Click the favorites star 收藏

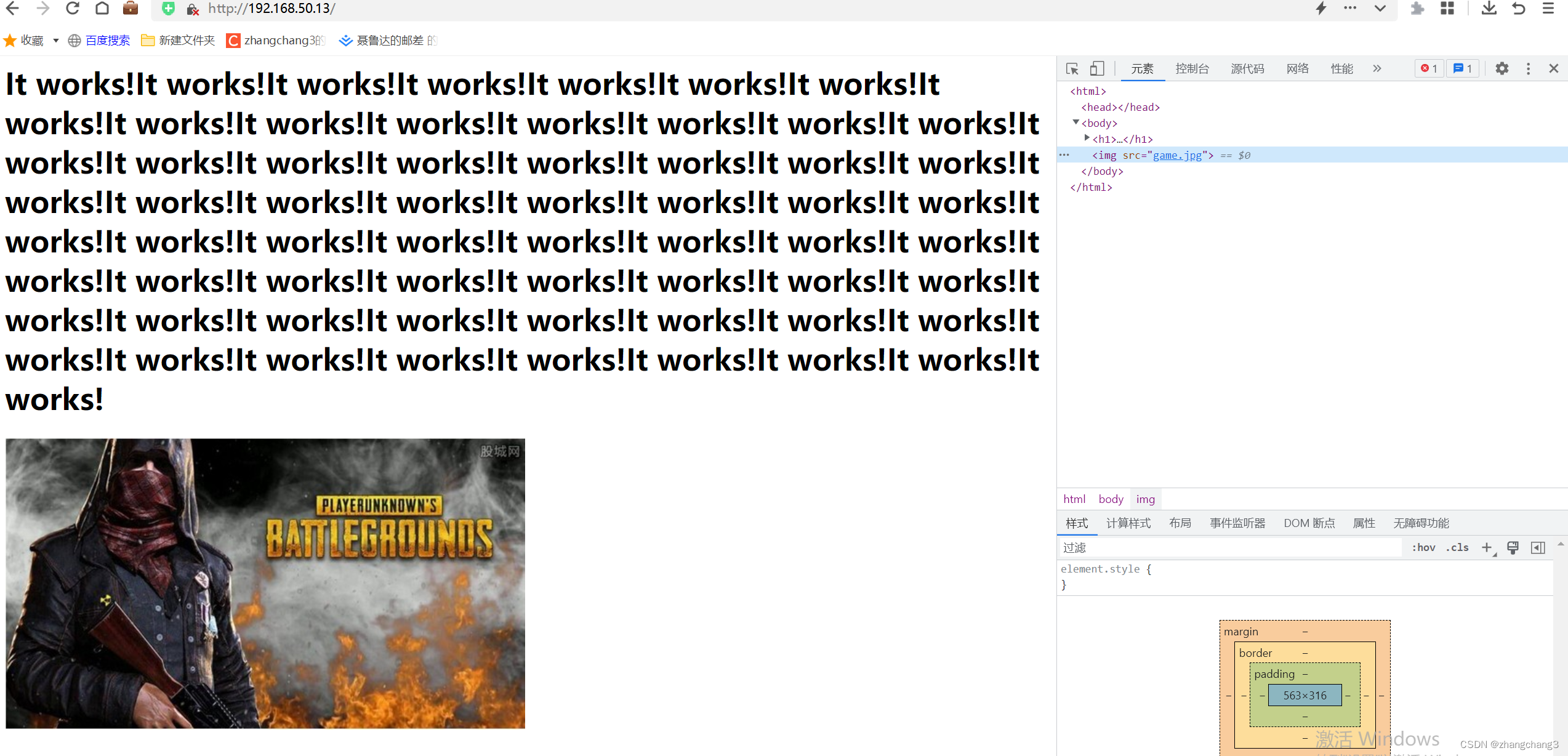[x=23, y=41]
